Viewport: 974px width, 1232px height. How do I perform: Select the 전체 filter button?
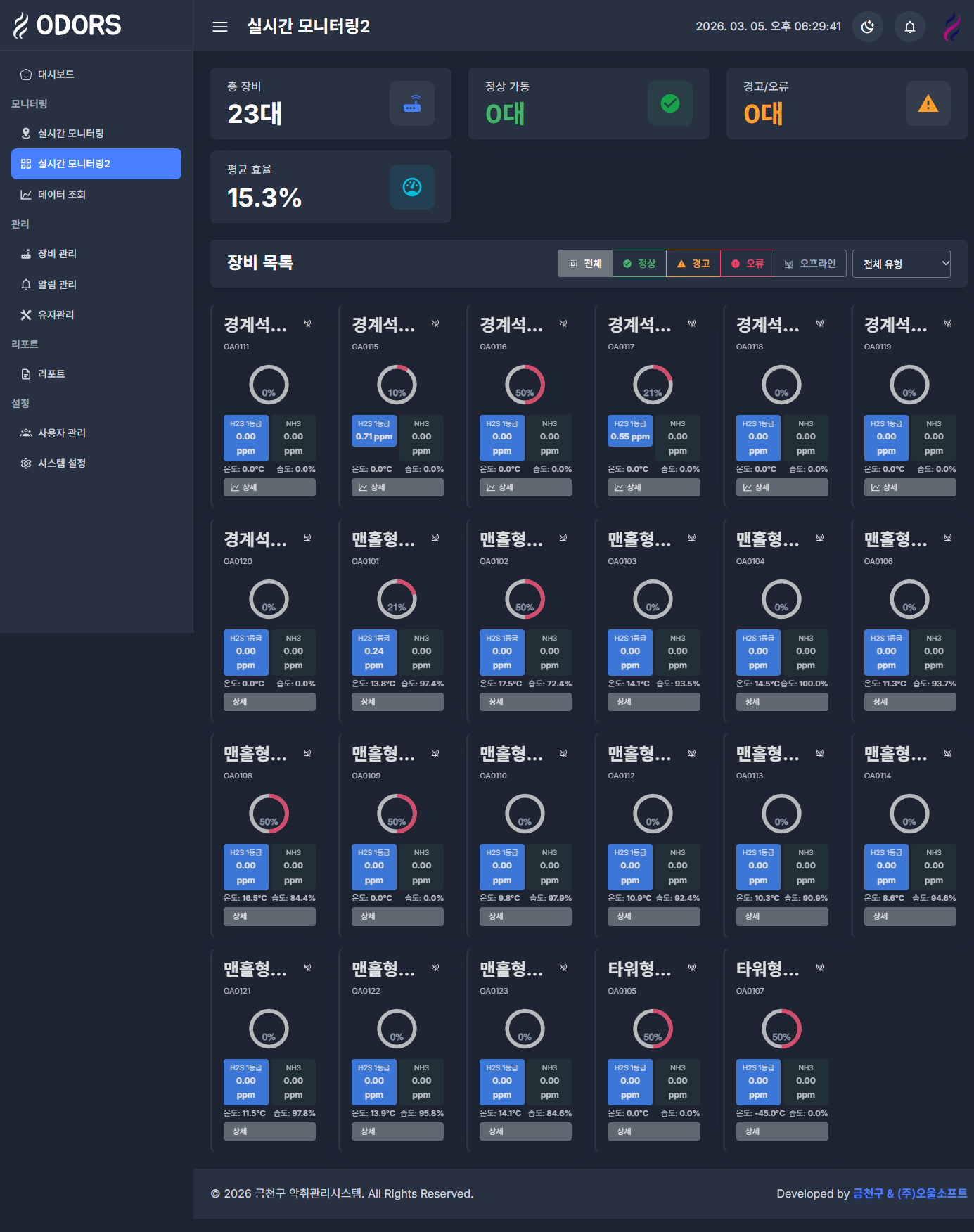pyautogui.click(x=585, y=264)
